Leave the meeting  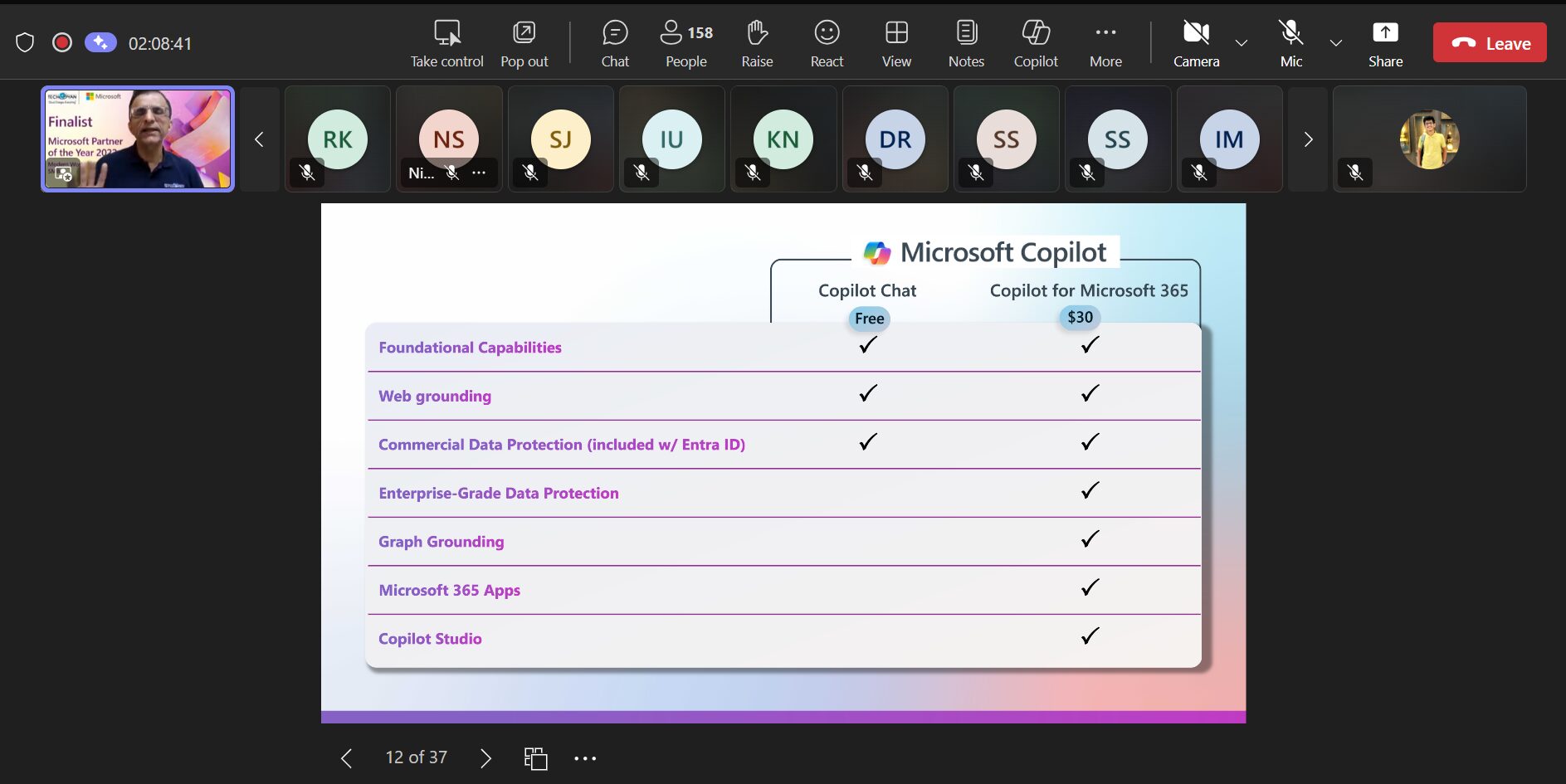point(1490,43)
